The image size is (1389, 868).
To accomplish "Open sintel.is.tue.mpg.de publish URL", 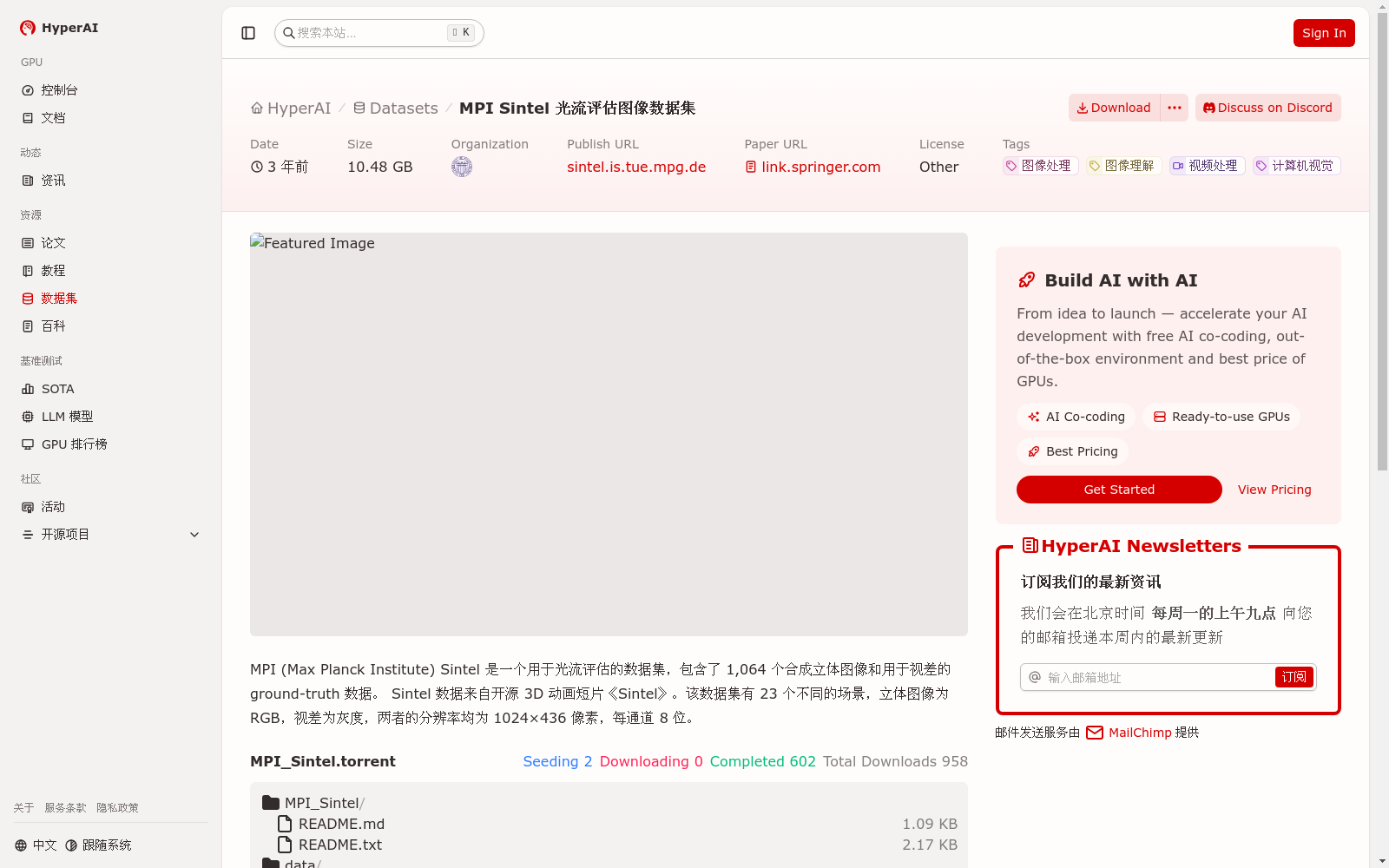I will 636,167.
